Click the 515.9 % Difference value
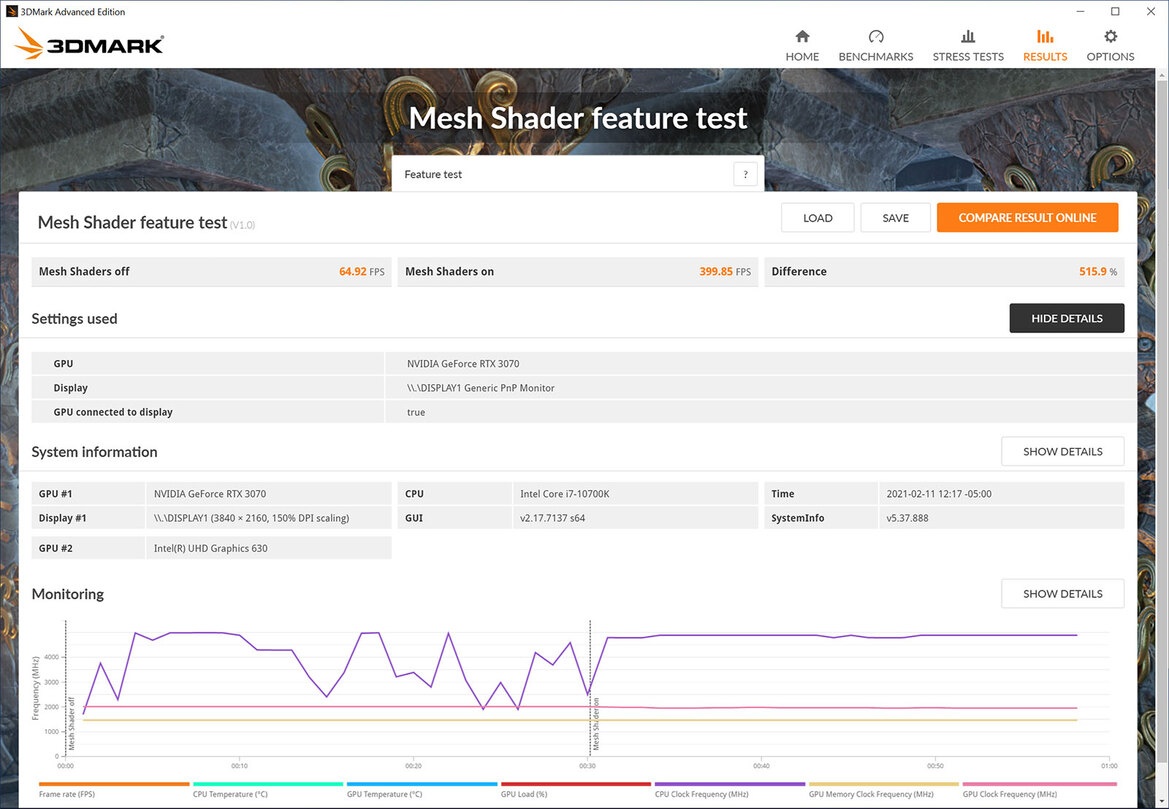 [x=1097, y=271]
